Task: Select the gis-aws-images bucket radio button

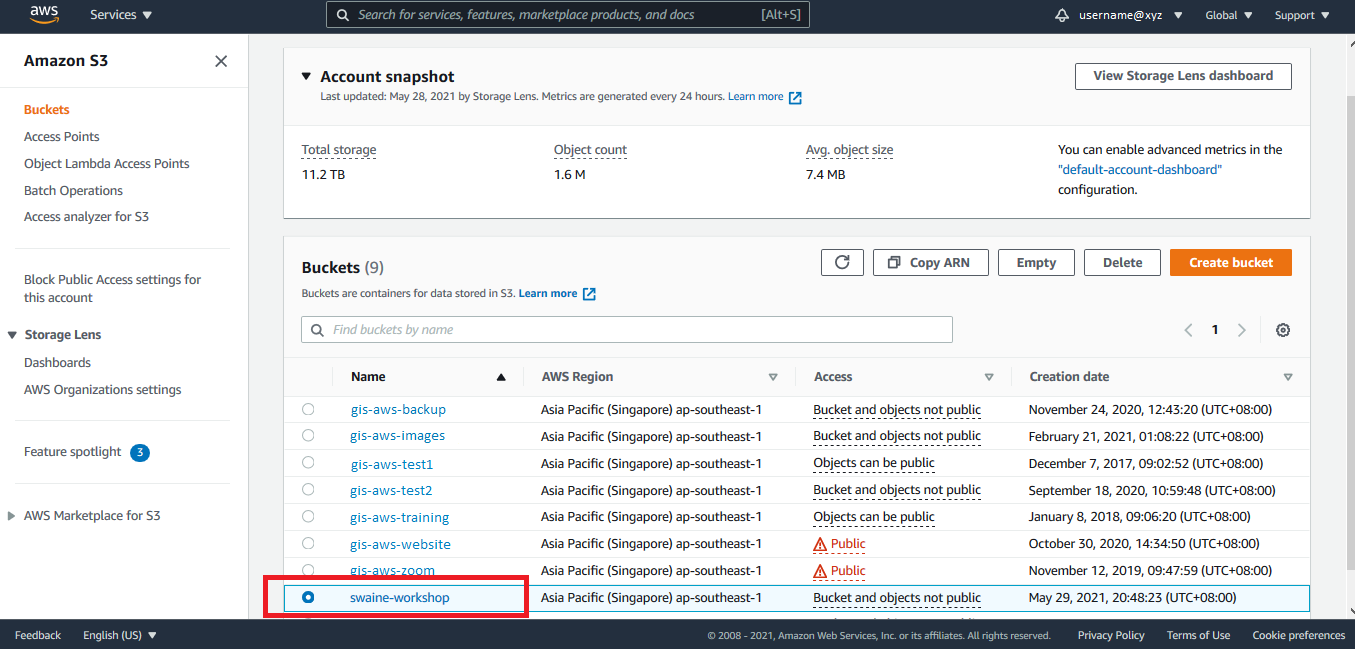Action: [x=308, y=435]
